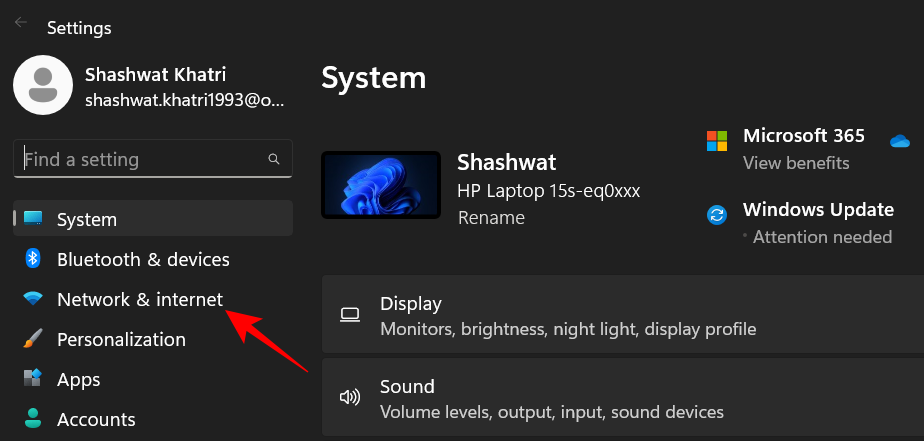Click the Microsoft 365 logo icon
The image size is (924, 441).
[717, 141]
